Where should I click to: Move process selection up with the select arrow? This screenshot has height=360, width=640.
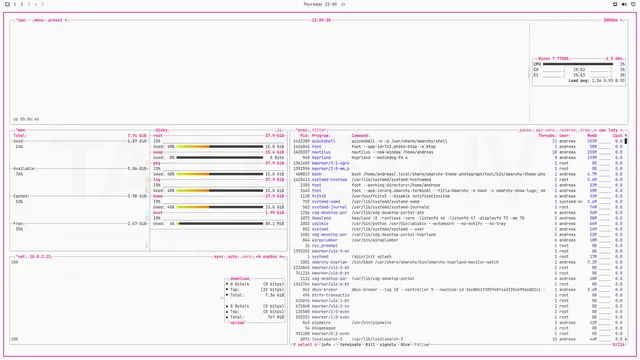(295, 344)
